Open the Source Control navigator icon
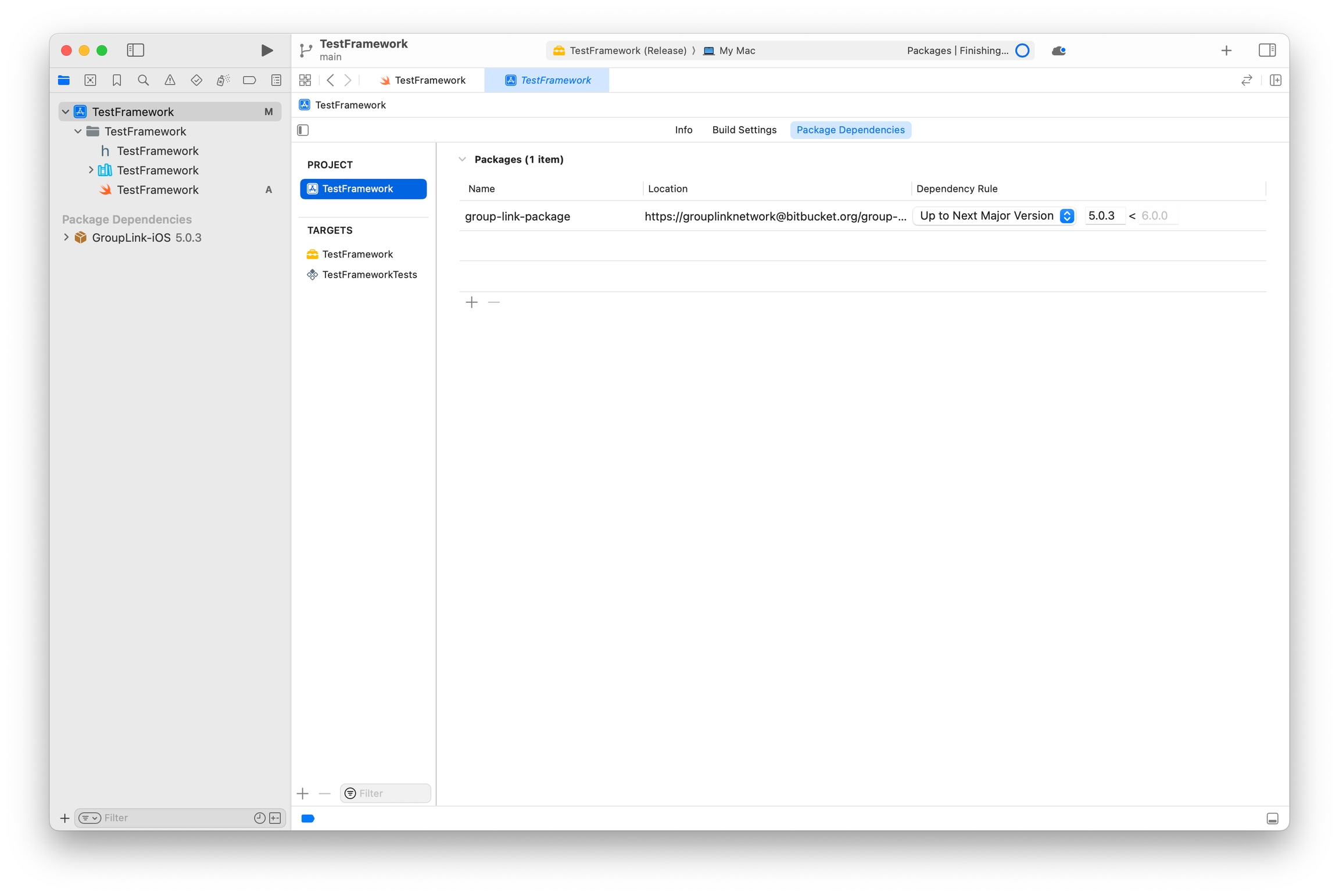 [90, 80]
